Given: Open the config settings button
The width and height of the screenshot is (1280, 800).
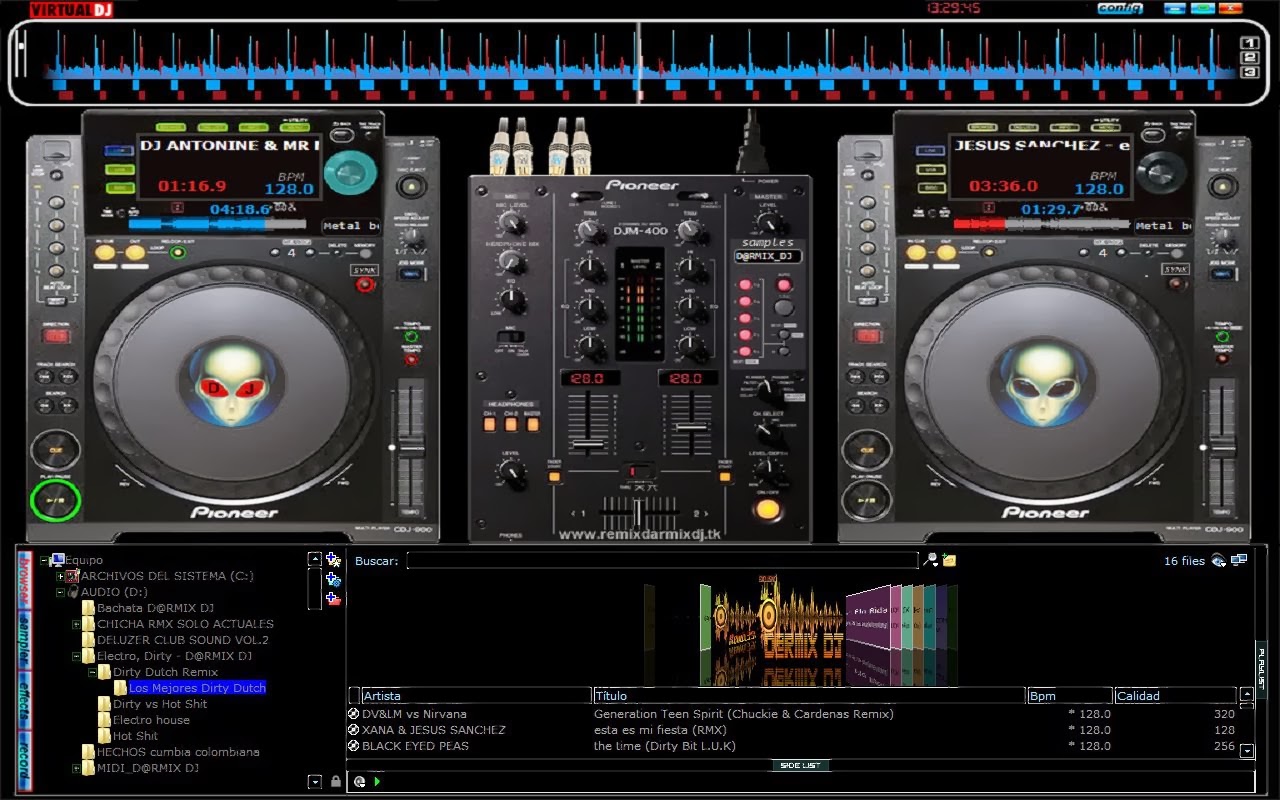Looking at the screenshot, I should tap(1120, 8).
